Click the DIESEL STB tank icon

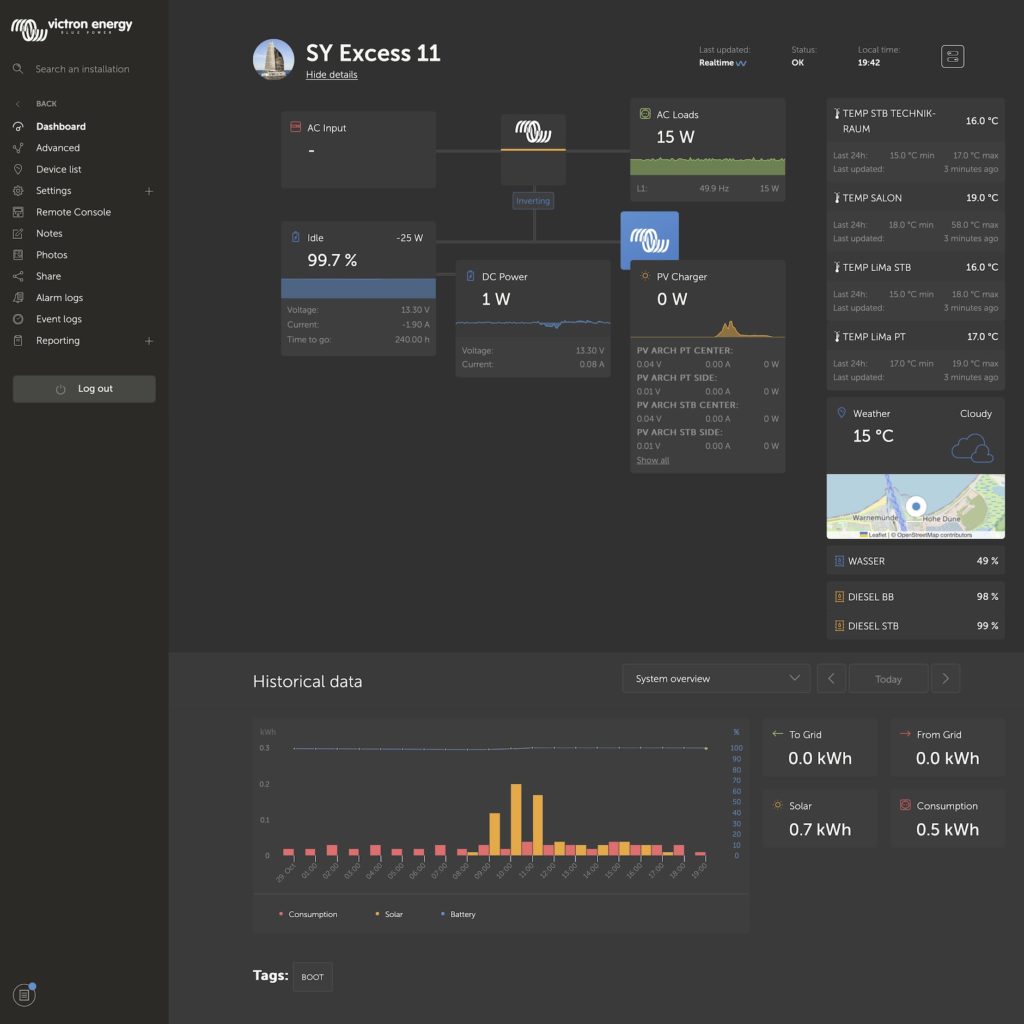click(x=839, y=626)
